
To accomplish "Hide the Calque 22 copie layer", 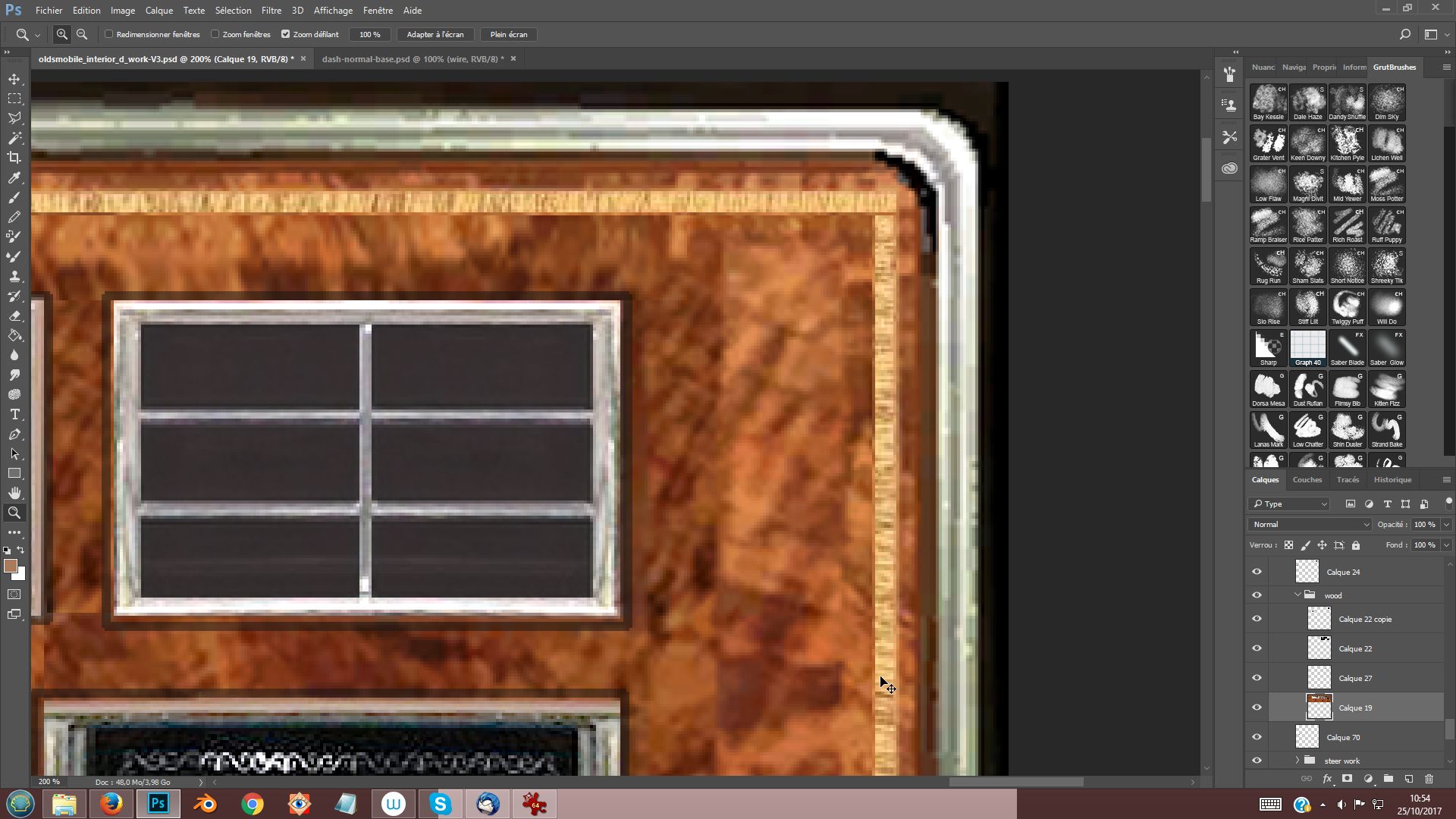I will pyautogui.click(x=1257, y=619).
